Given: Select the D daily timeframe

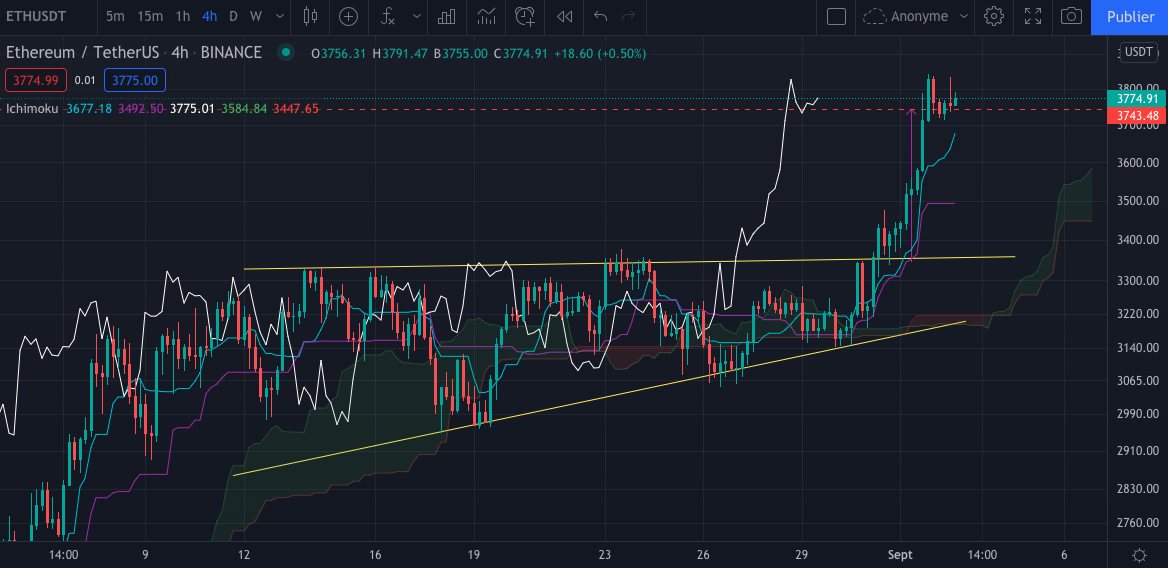Looking at the screenshot, I should pyautogui.click(x=233, y=16).
